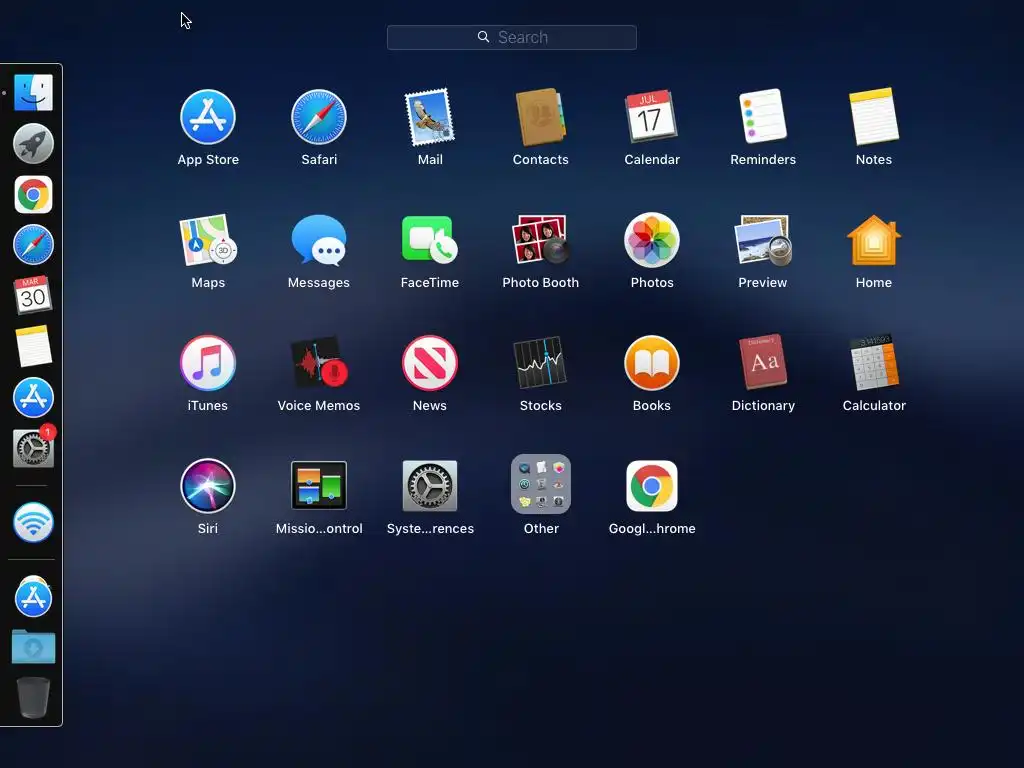
Task: Open the Contacts app
Action: 541,118
